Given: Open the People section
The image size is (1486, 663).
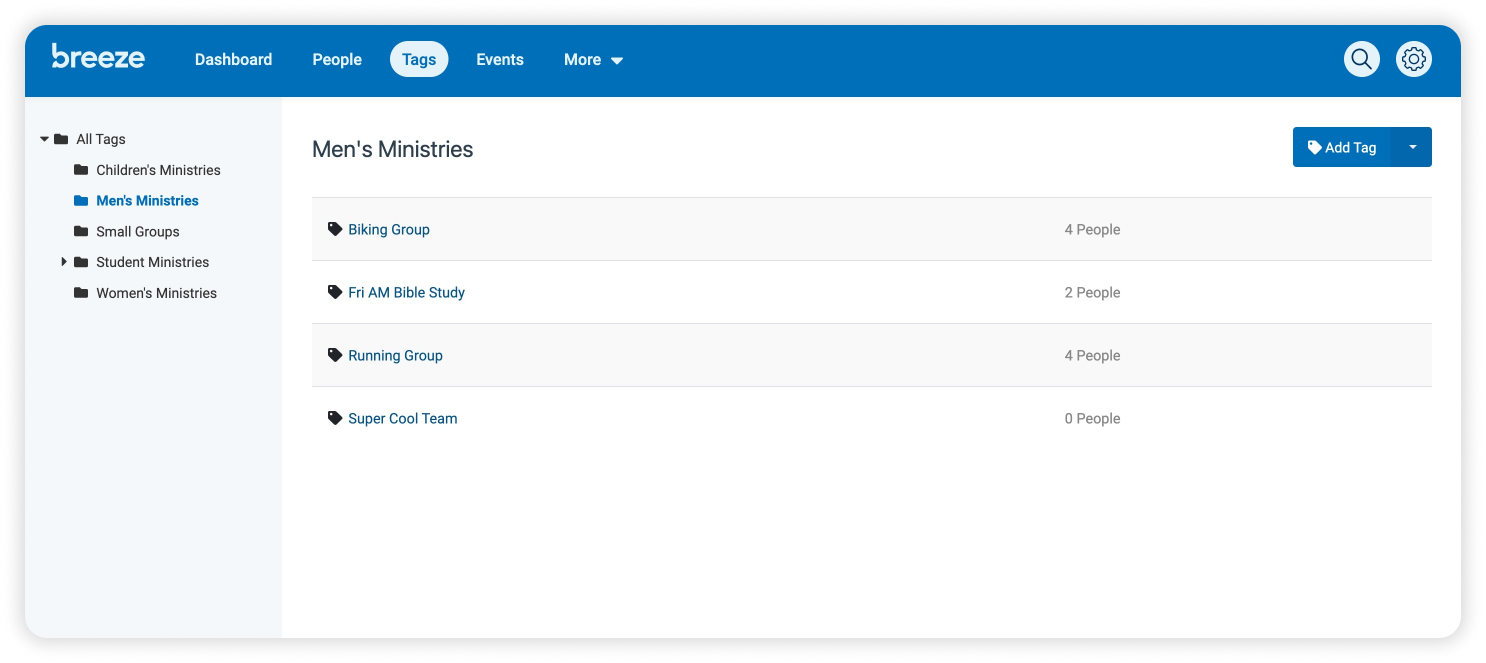Looking at the screenshot, I should tap(336, 59).
